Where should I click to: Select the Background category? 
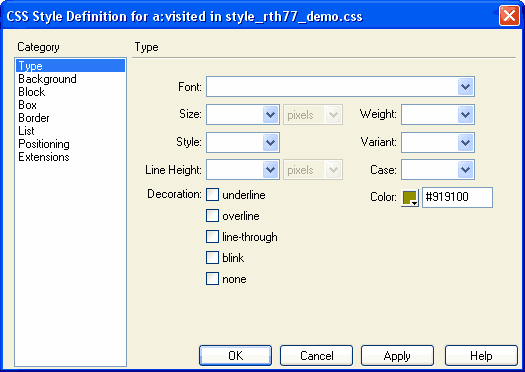pyautogui.click(x=47, y=79)
